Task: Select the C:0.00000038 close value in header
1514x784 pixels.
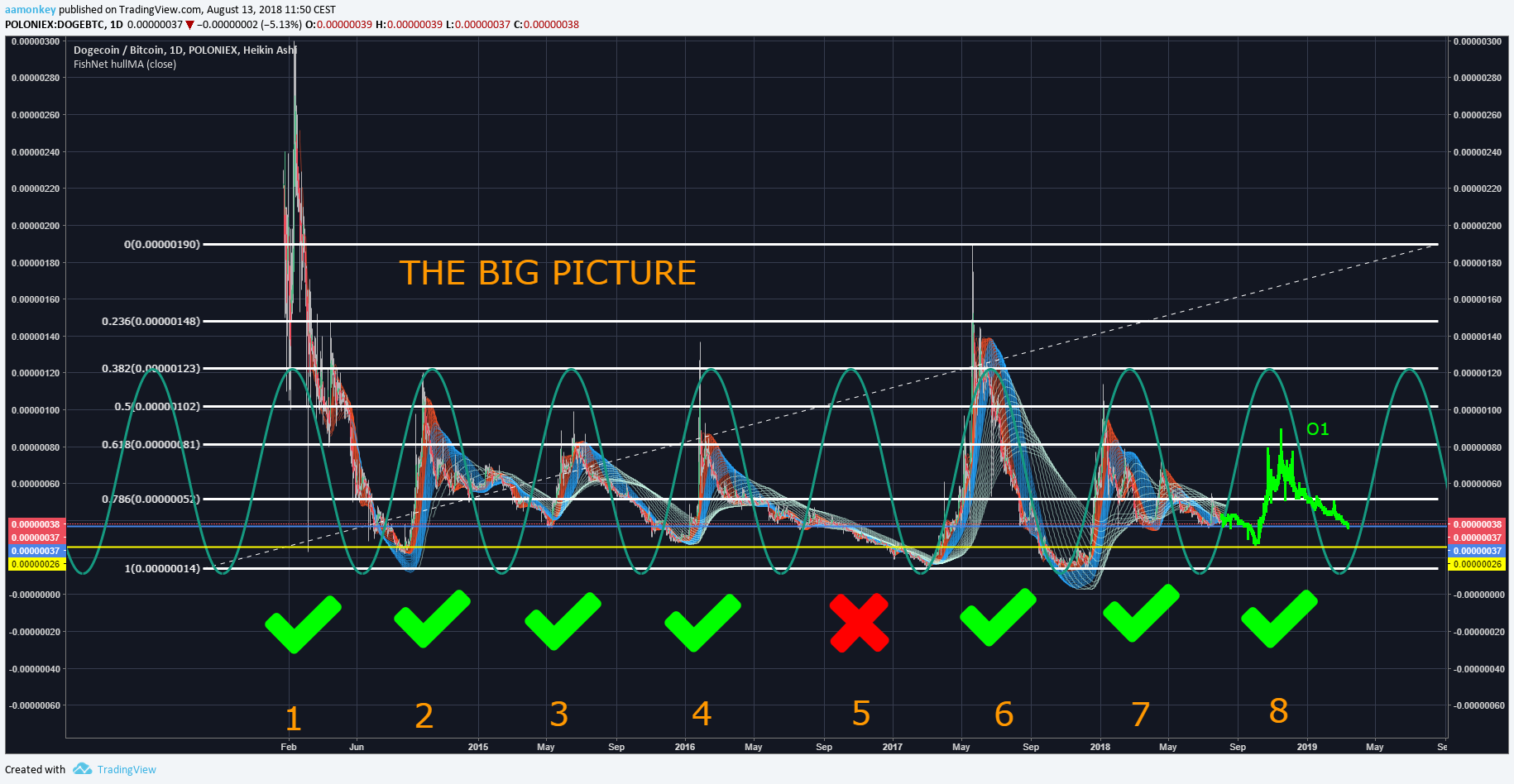Action: (x=546, y=25)
